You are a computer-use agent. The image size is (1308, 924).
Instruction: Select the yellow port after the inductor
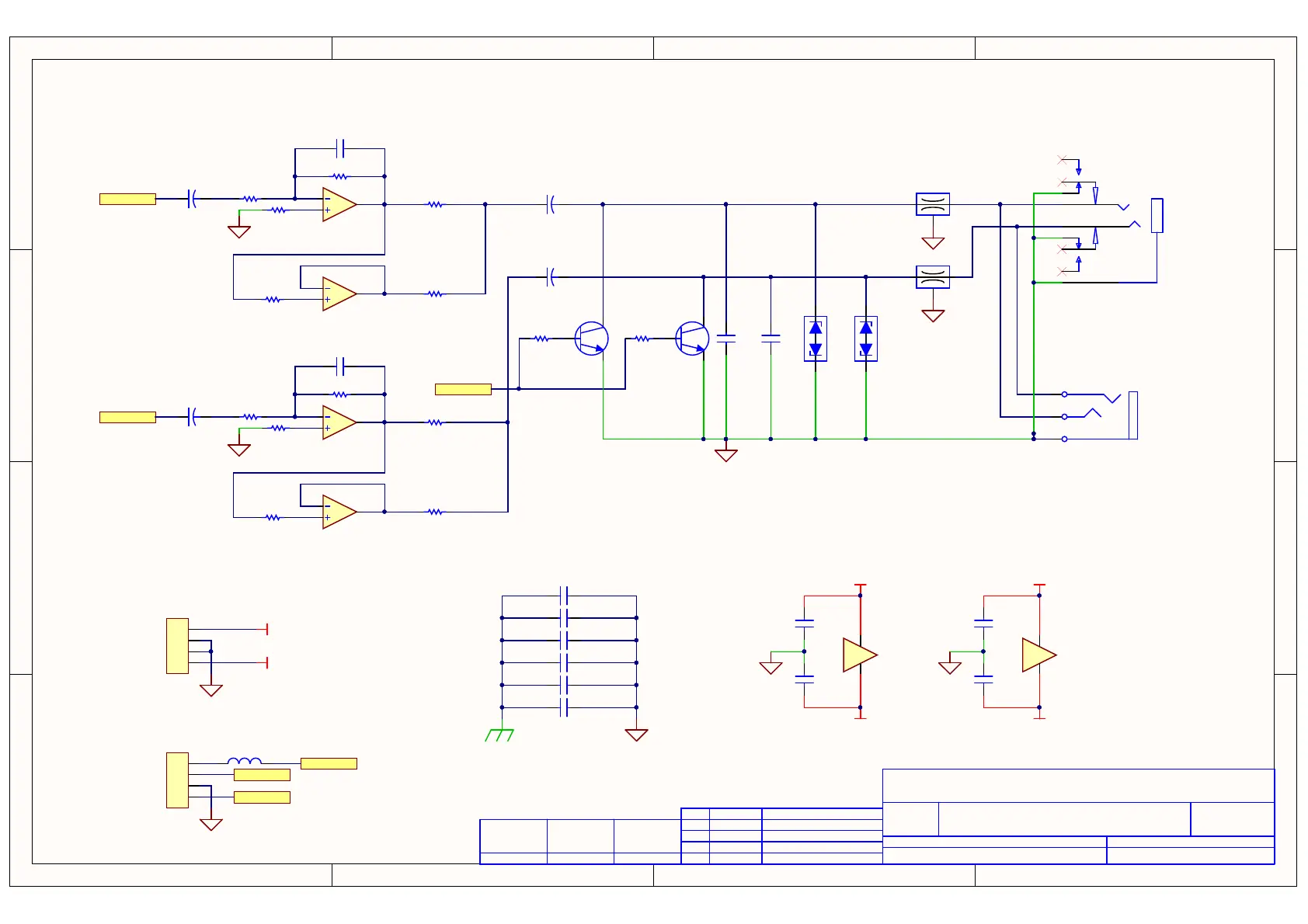pos(329,764)
